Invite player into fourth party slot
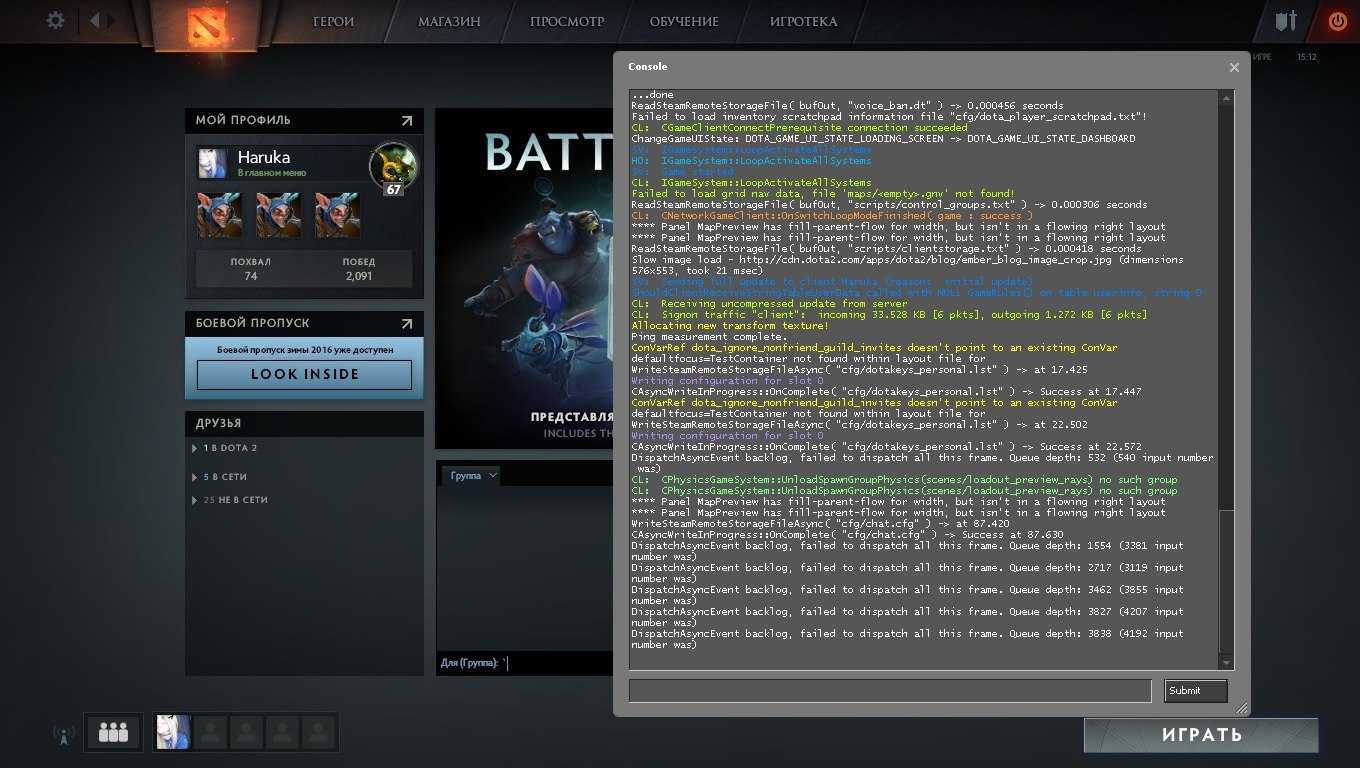Viewport: 1360px width, 768px height. click(x=282, y=733)
